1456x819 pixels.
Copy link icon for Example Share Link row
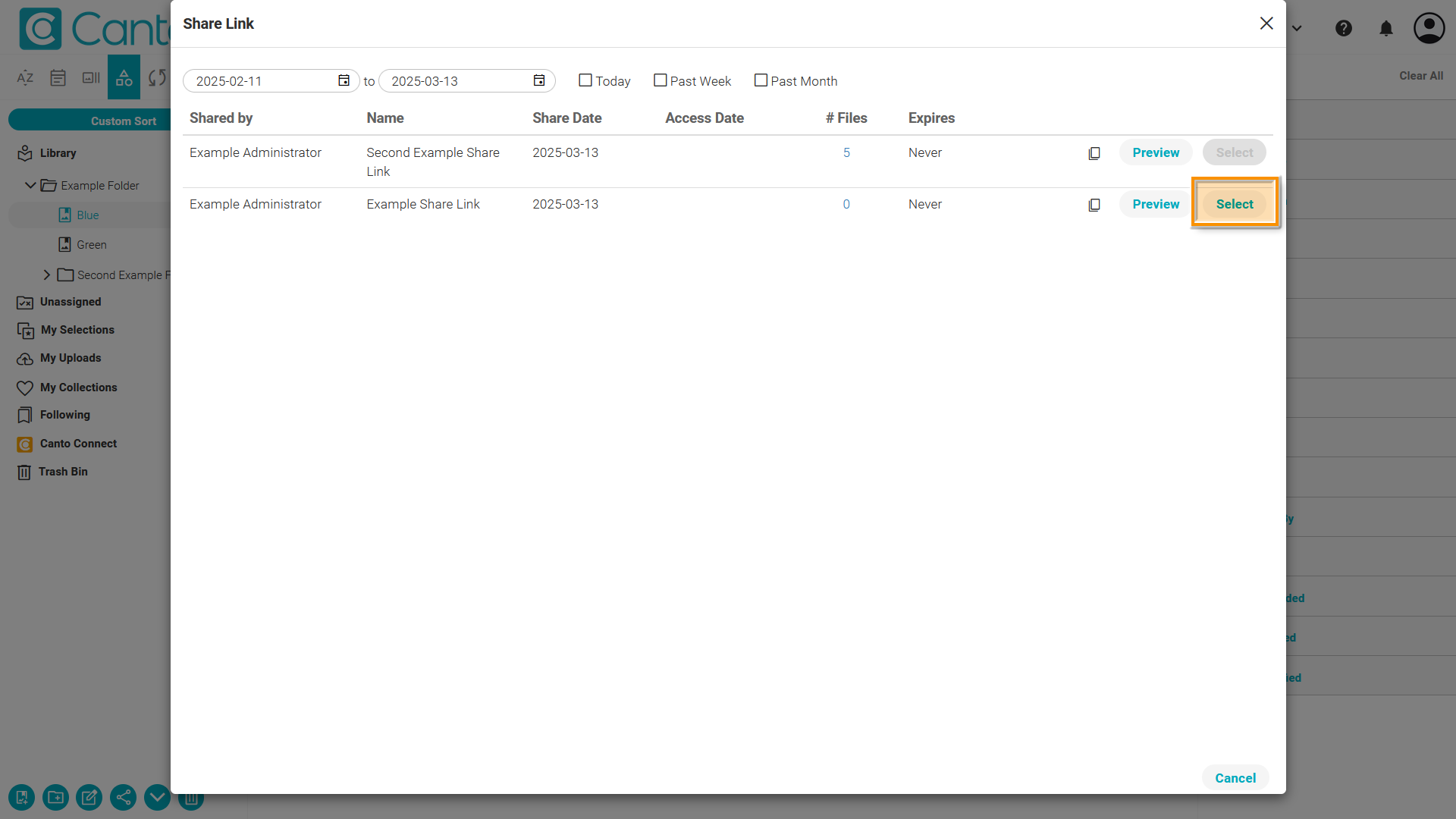1094,205
